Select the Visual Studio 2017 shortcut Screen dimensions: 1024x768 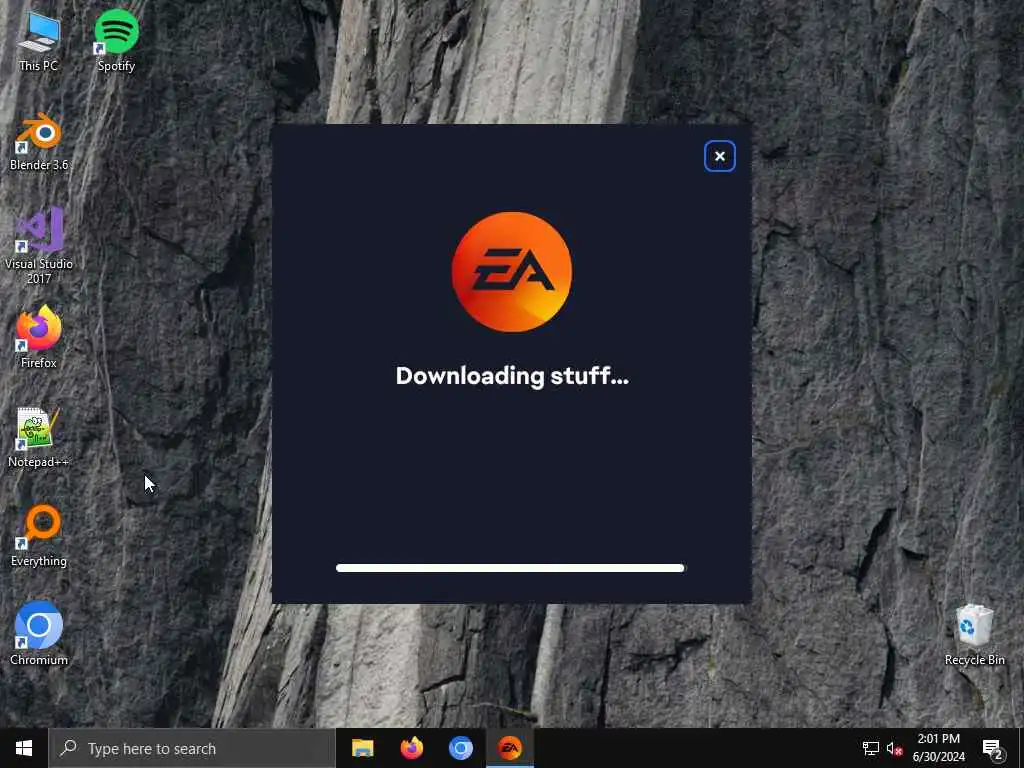pyautogui.click(x=39, y=246)
